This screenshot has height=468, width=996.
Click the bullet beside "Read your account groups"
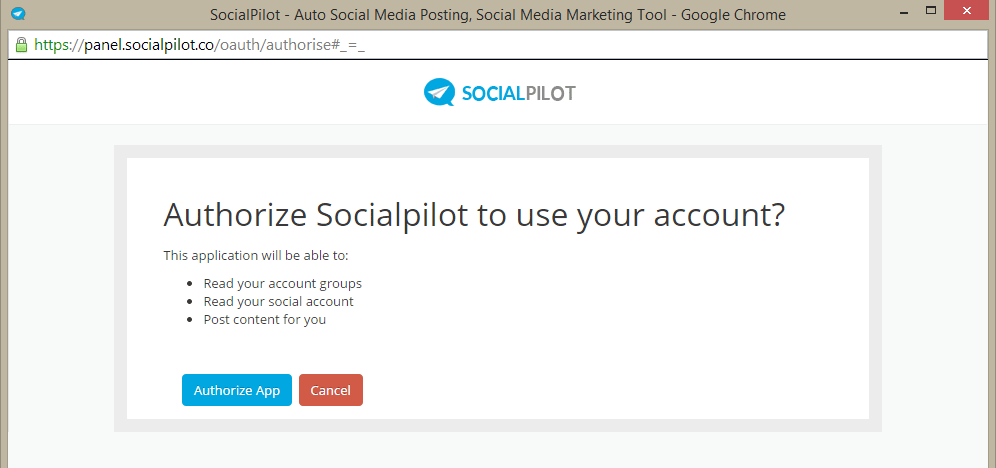click(189, 284)
